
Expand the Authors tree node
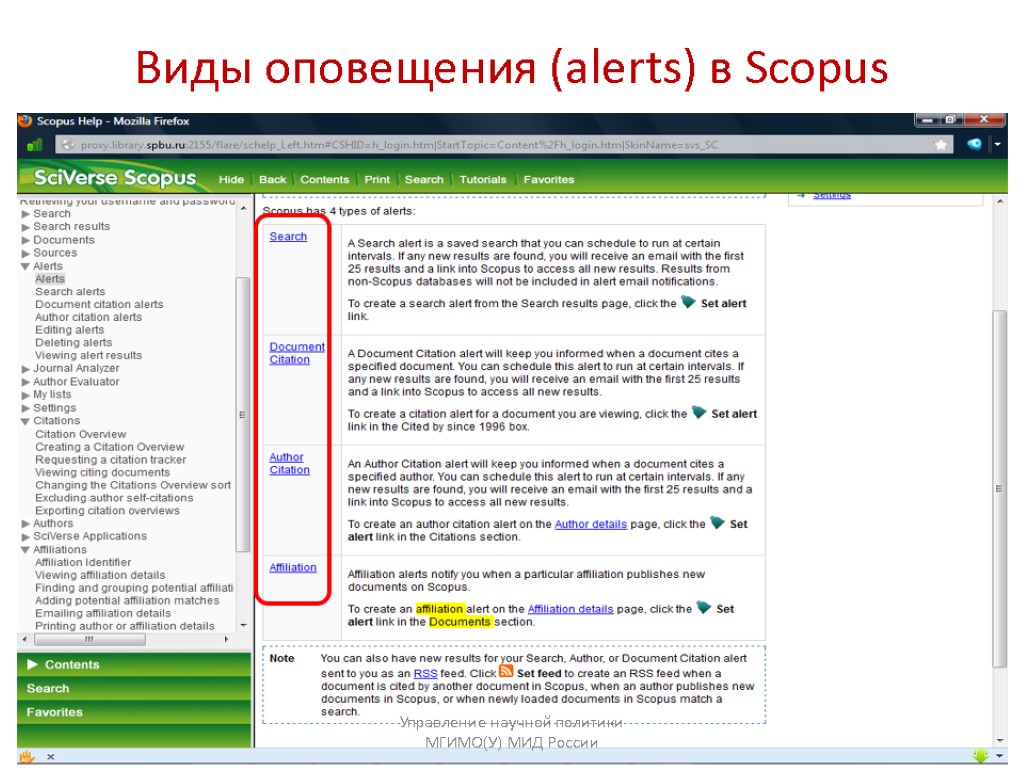point(25,524)
